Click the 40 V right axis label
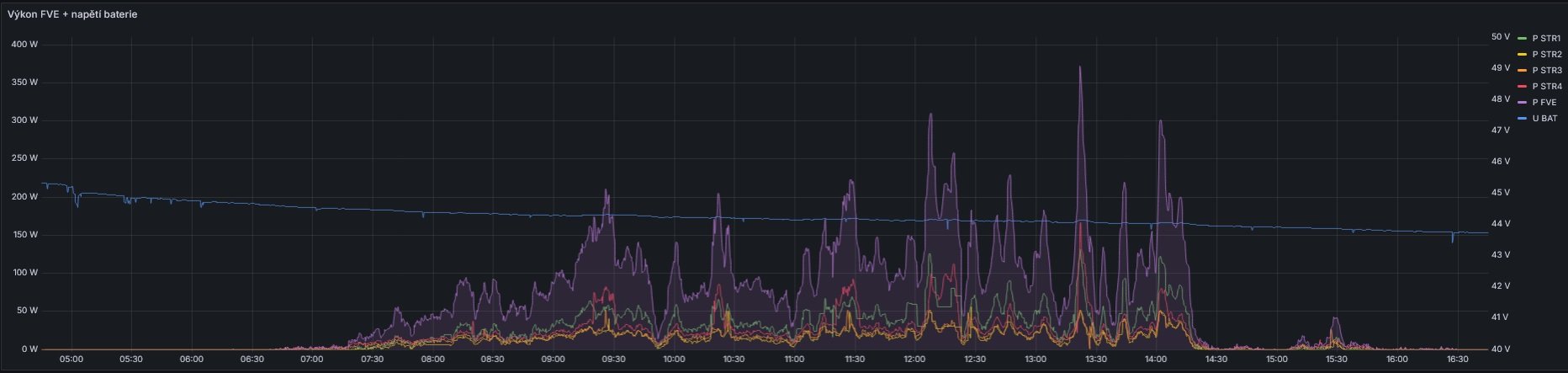 [x=1501, y=349]
